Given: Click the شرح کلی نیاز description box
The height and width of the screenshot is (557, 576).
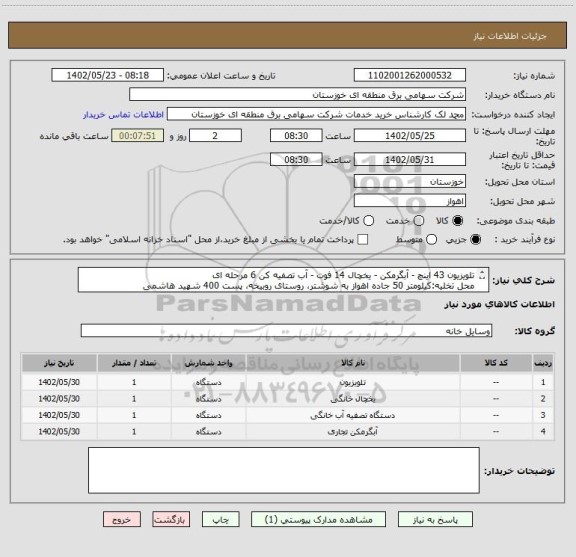Looking at the screenshot, I should coord(283,280).
